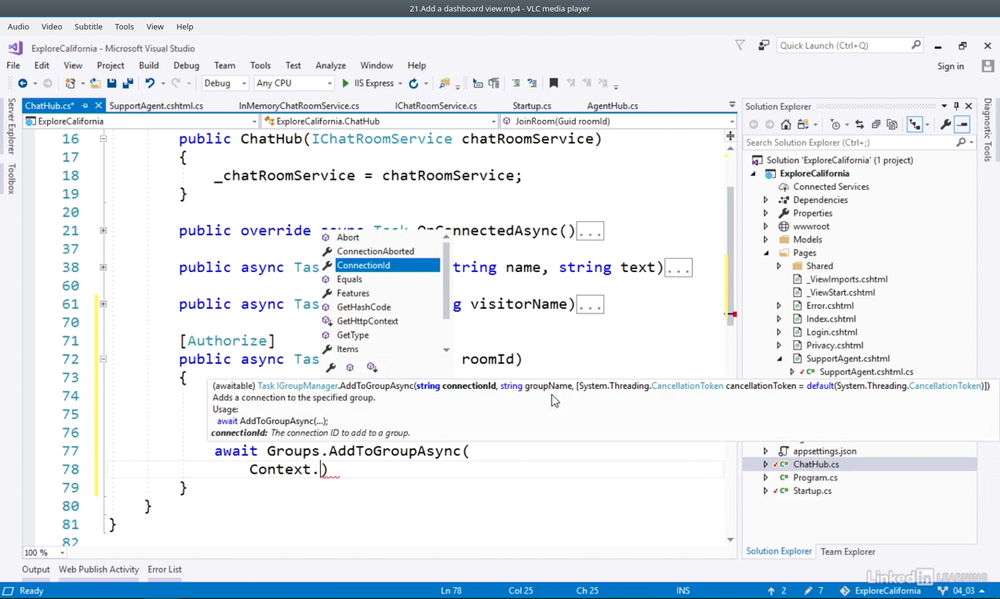1000x599 pixels.
Task: Open the feedback icon beside Quick Launch
Action: [x=763, y=45]
